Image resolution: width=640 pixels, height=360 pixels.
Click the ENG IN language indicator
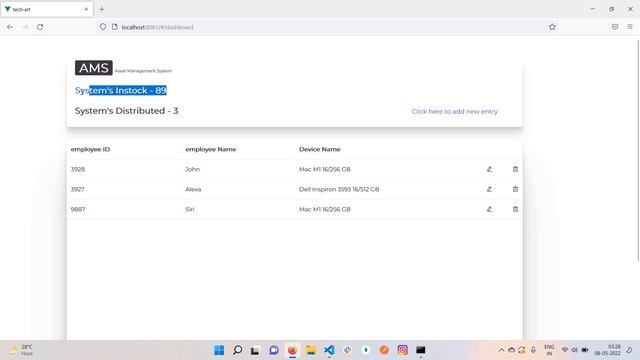(549, 350)
